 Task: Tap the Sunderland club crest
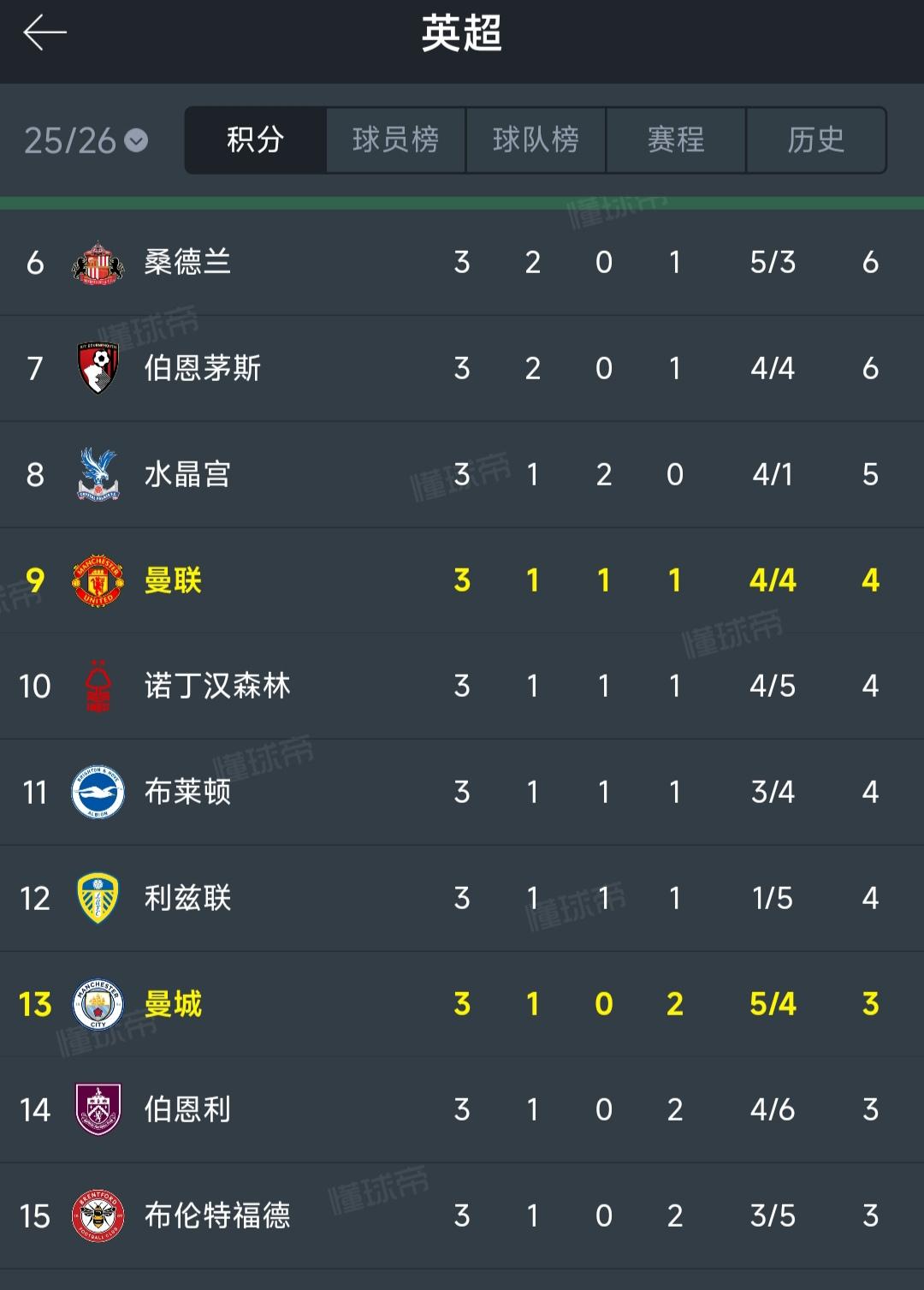click(98, 262)
